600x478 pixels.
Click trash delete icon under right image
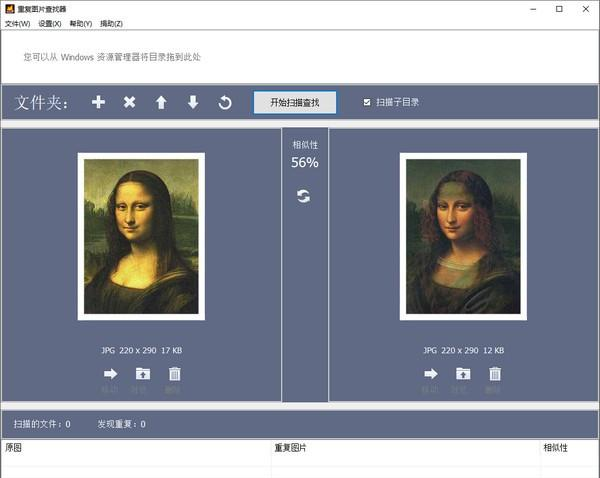tap(495, 374)
